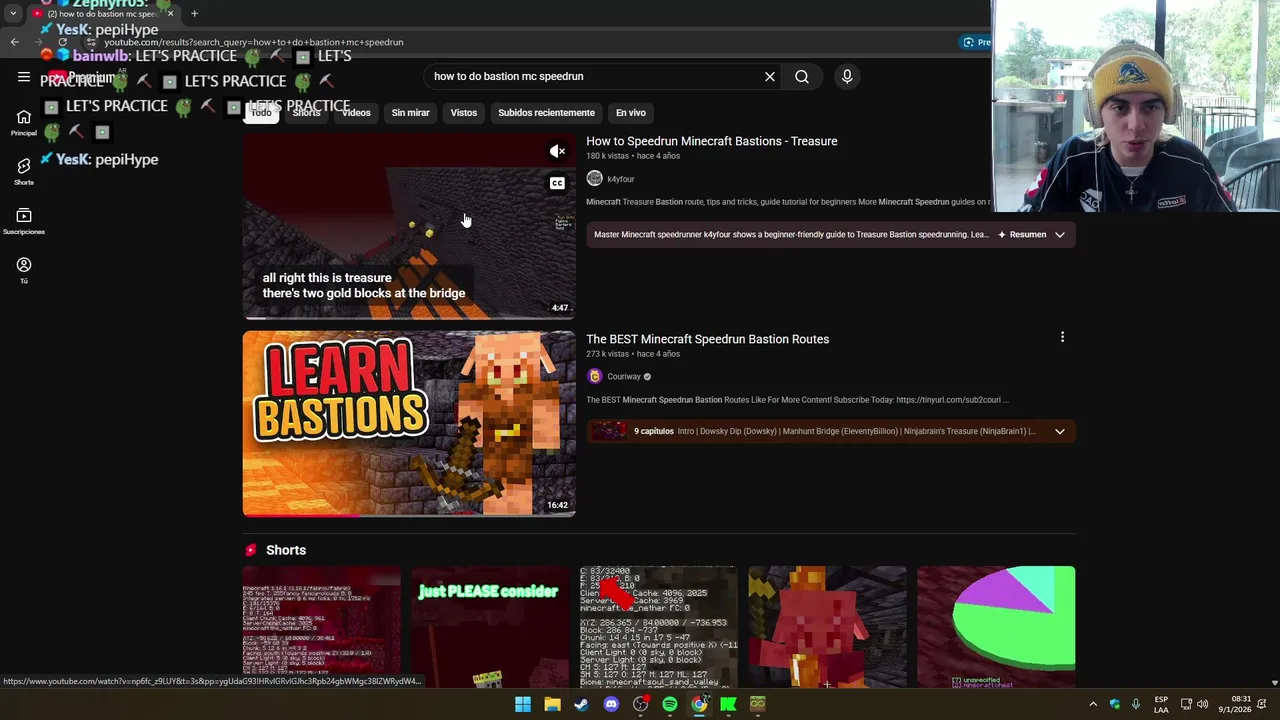Image resolution: width=1280 pixels, height=720 pixels.
Task: Start voice search with the microphone
Action: coord(847,77)
